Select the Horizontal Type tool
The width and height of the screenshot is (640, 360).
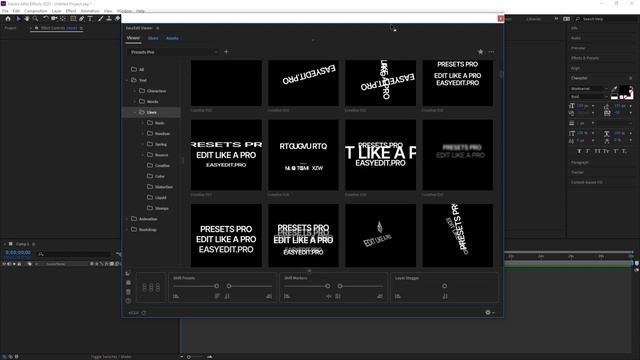[90, 19]
